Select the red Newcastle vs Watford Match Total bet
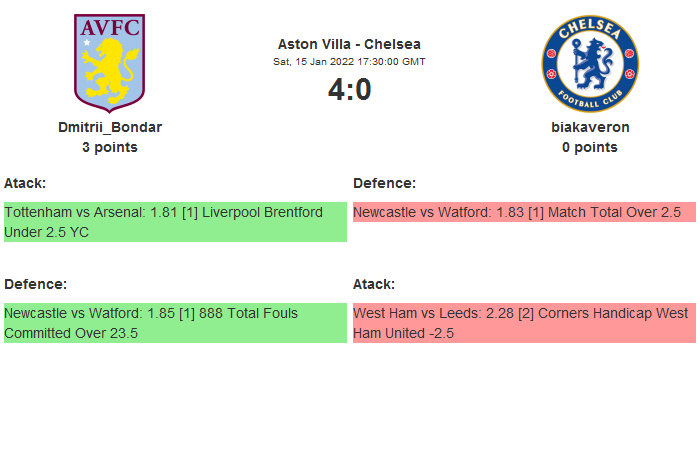This screenshot has height=460, width=700. [524, 212]
